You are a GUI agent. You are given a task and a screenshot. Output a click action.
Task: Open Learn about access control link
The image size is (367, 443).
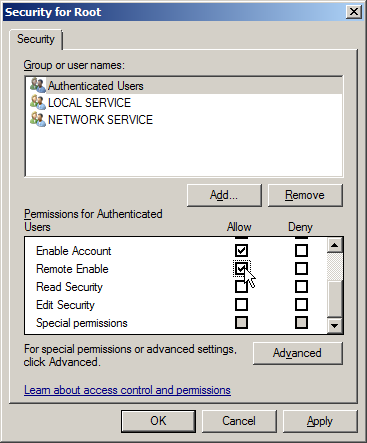127,390
